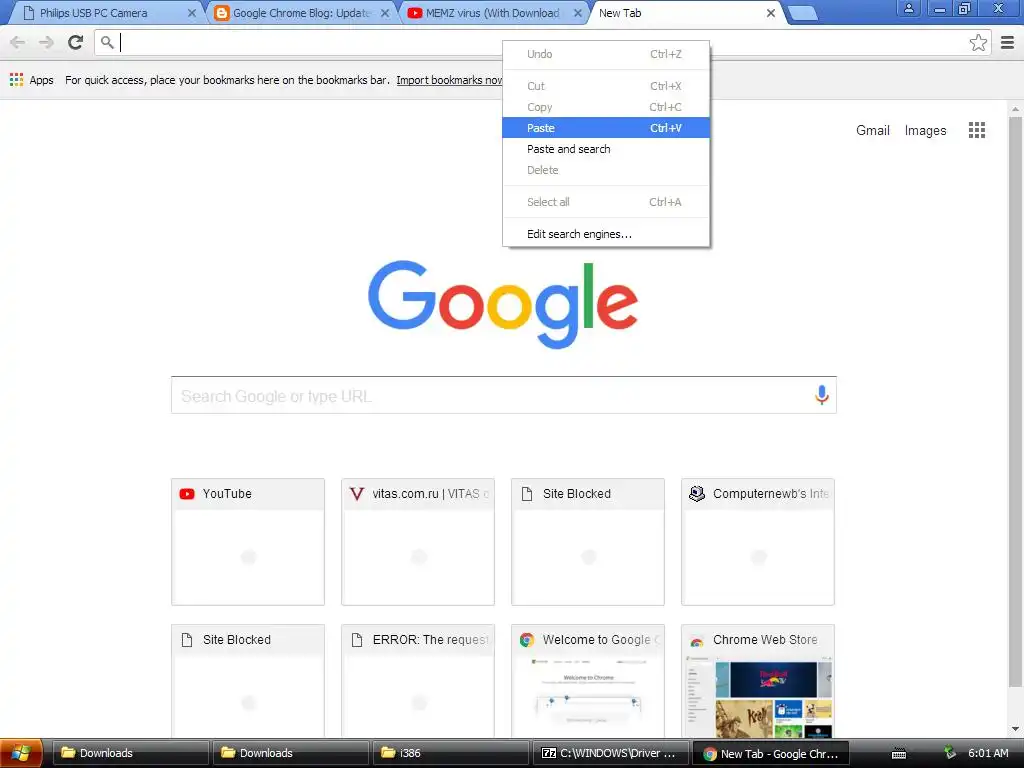Click Undo in the context menu

605,54
